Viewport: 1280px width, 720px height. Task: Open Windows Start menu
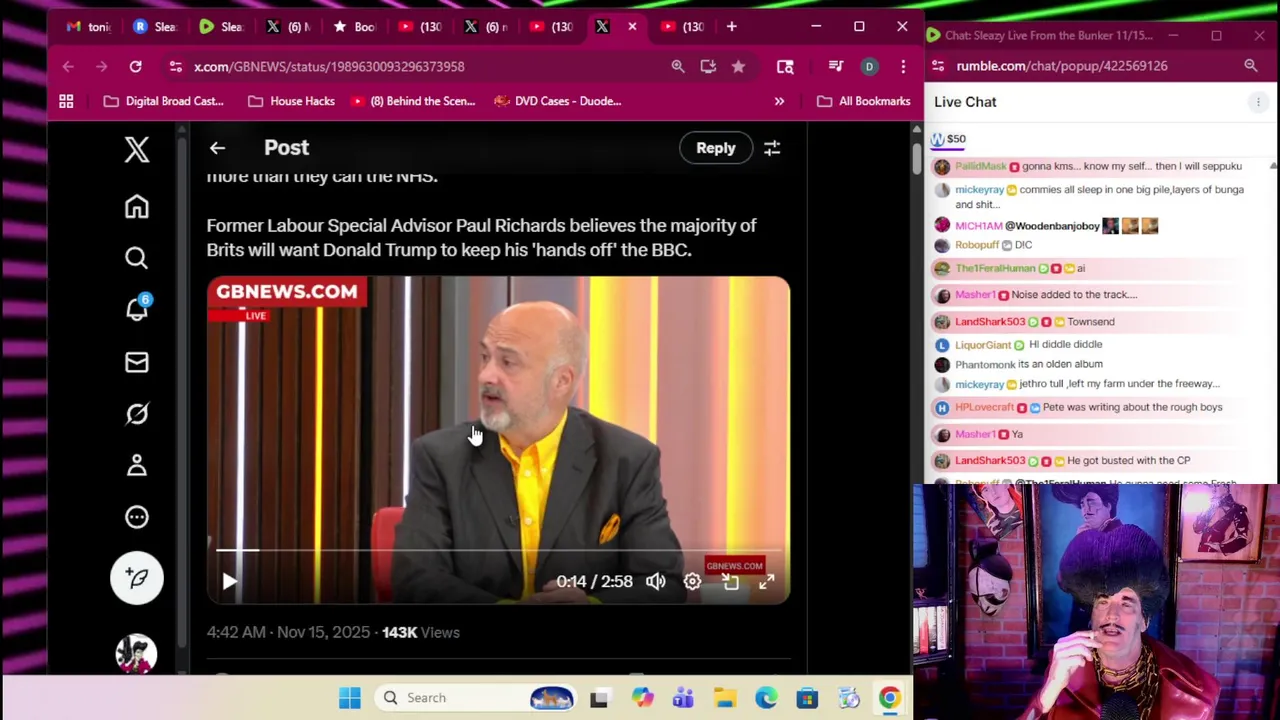[349, 698]
